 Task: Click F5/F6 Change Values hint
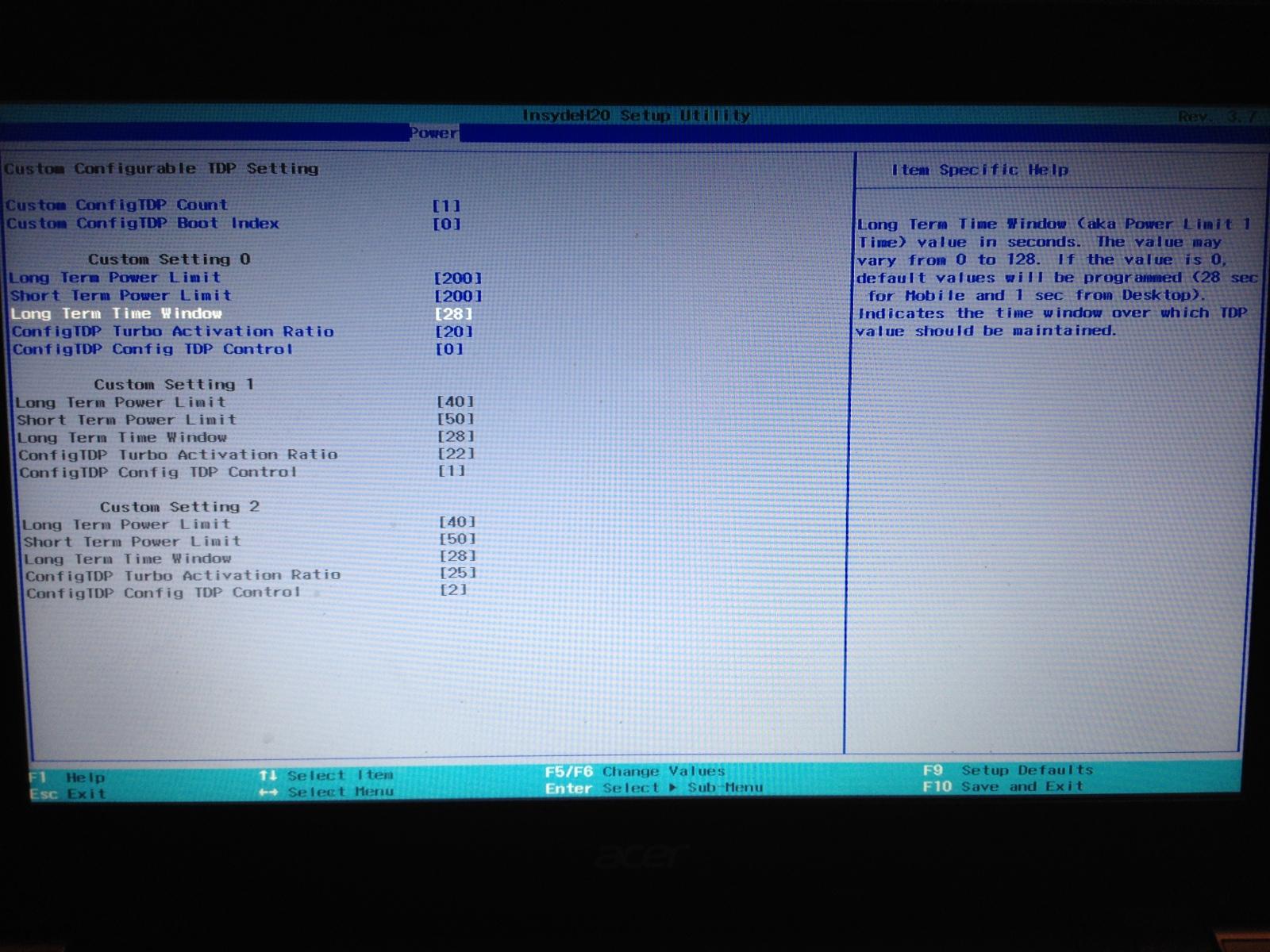click(x=635, y=771)
